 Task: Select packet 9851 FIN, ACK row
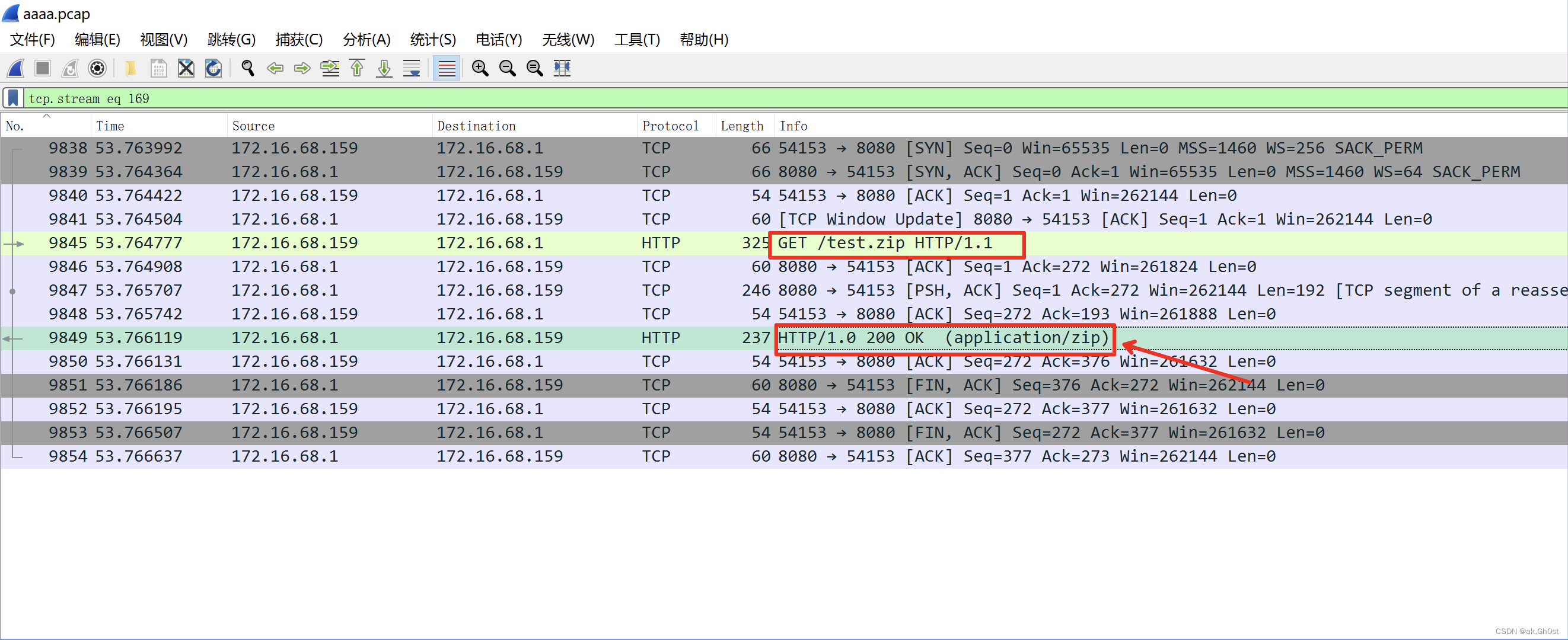click(x=784, y=385)
